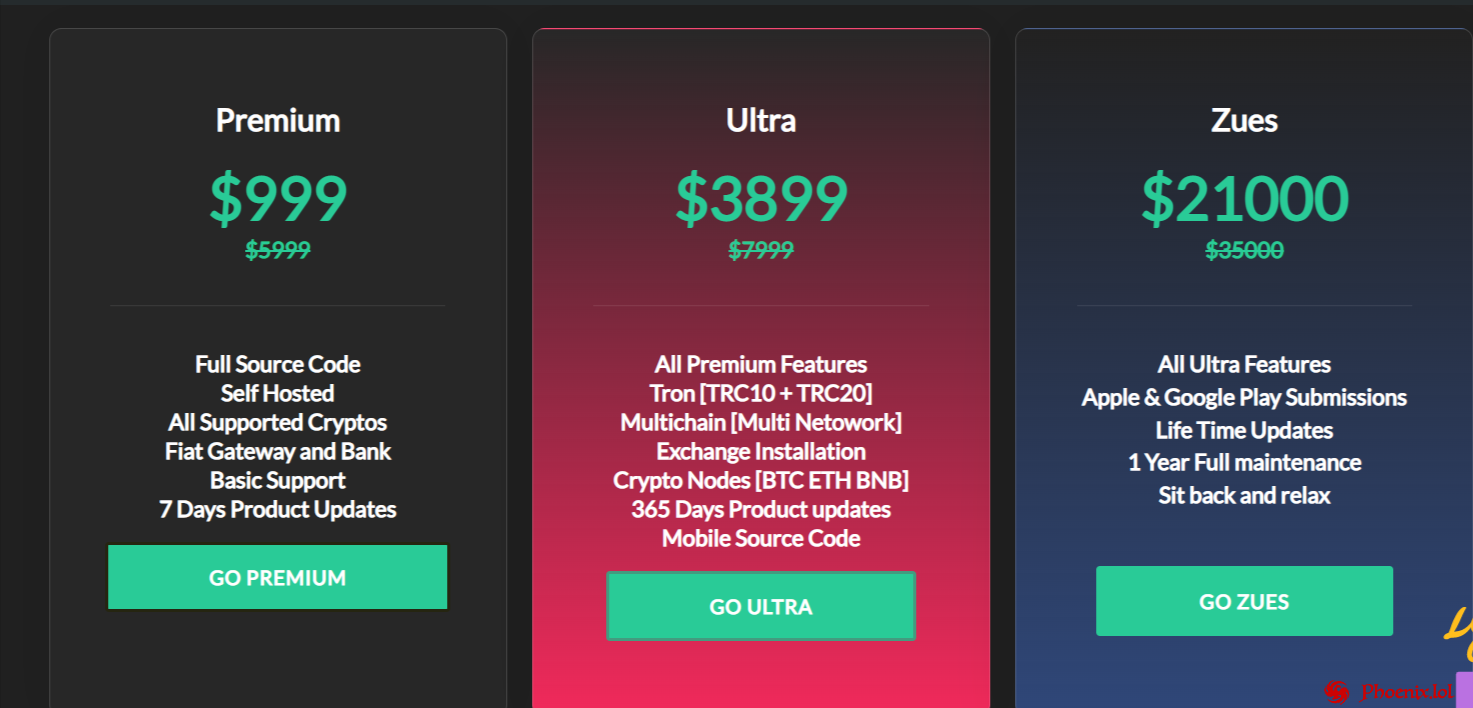Click the Mobile Source Code feature line
The width and height of the screenshot is (1473, 708).
point(761,539)
